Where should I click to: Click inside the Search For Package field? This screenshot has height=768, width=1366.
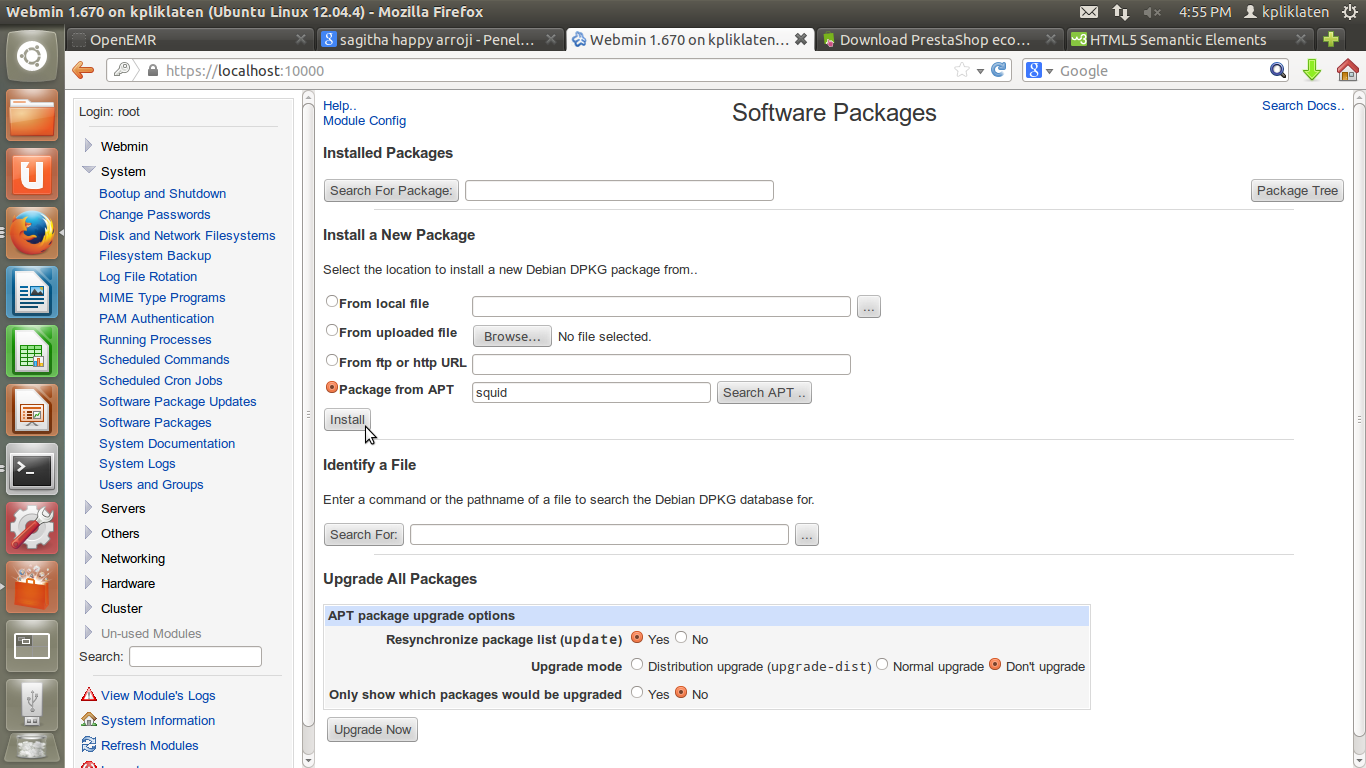pos(618,190)
